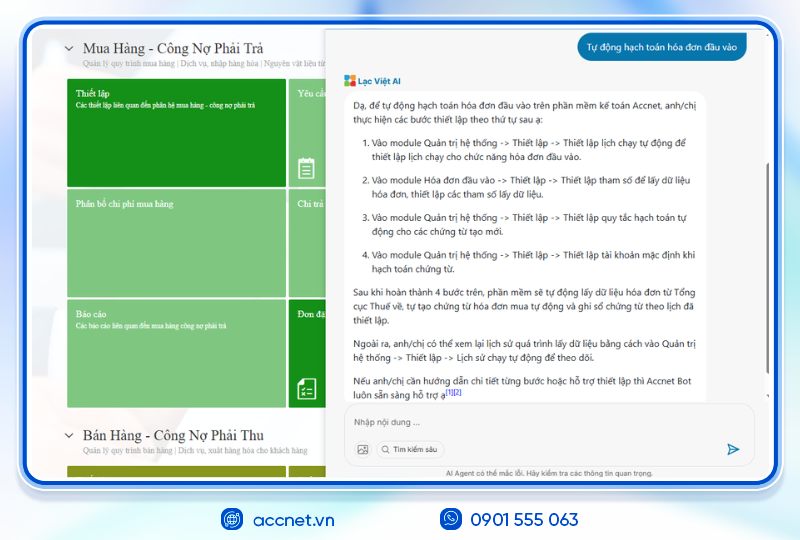The height and width of the screenshot is (540, 800).
Task: Open the Phân bổ chi phí mua hàng tile
Action: pos(177,243)
